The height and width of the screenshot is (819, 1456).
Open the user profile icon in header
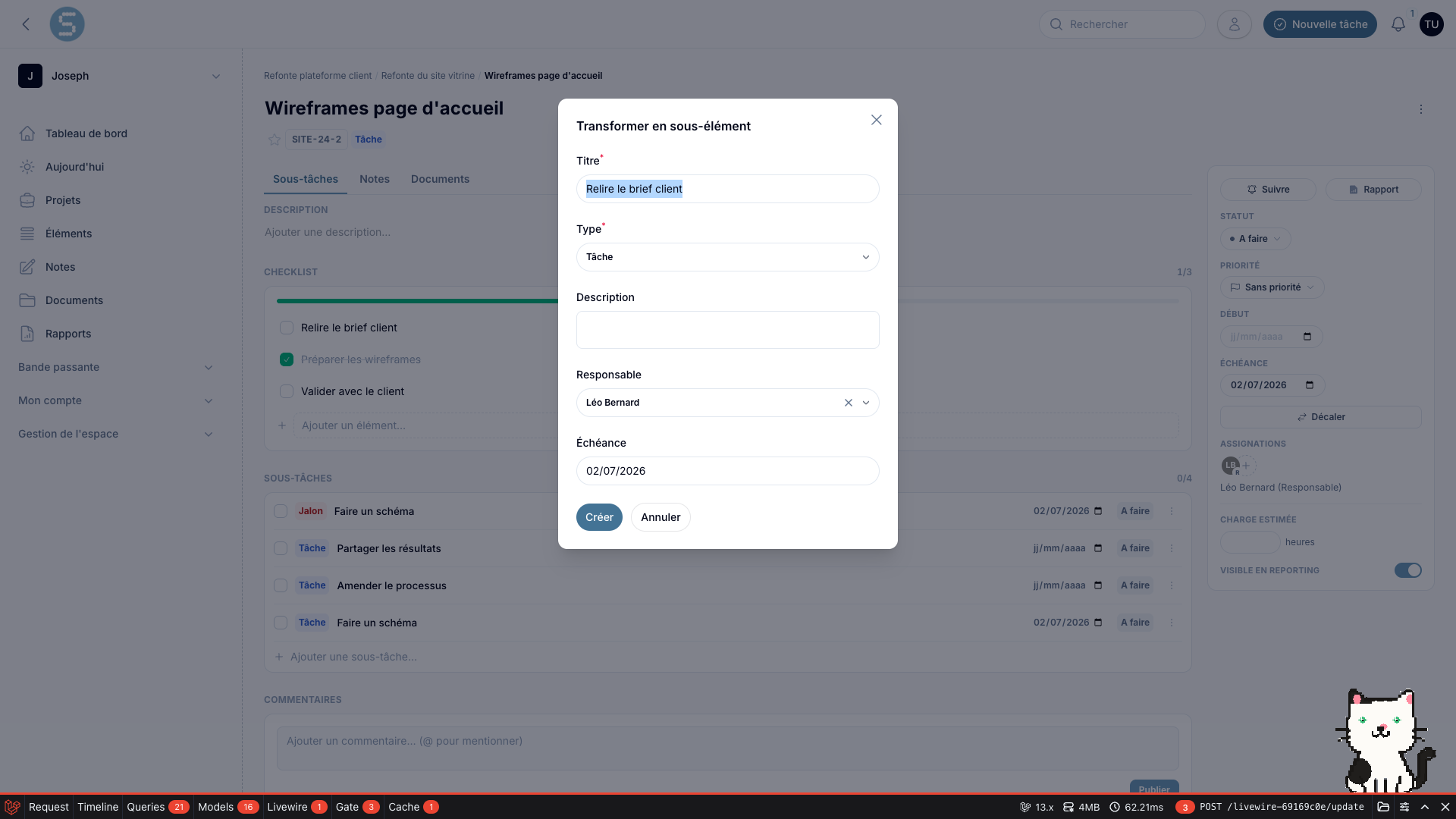pyautogui.click(x=1235, y=24)
